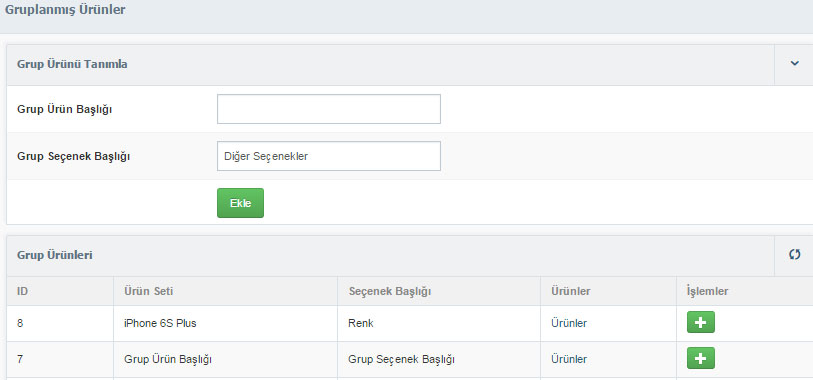The height and width of the screenshot is (380, 813).
Task: Click the Ürünler column header
Action: [571, 291]
